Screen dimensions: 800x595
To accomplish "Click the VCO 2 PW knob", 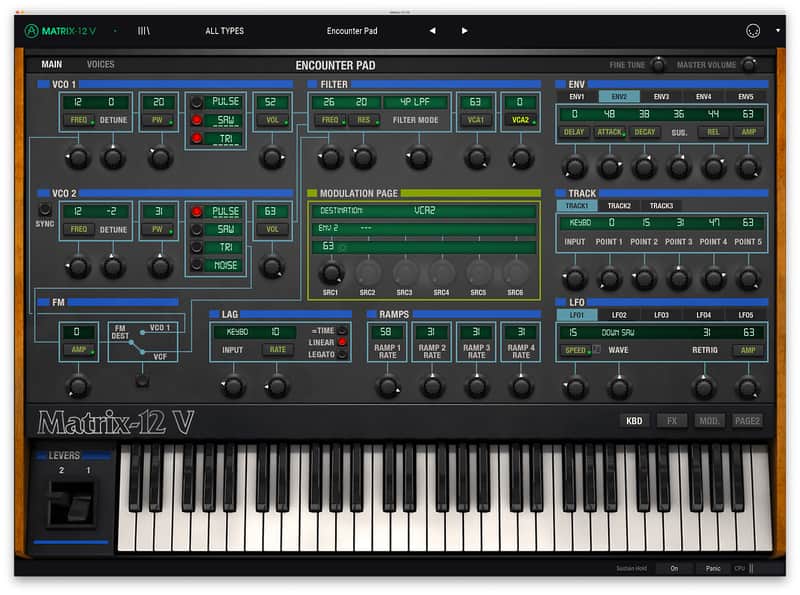I will tap(160, 266).
